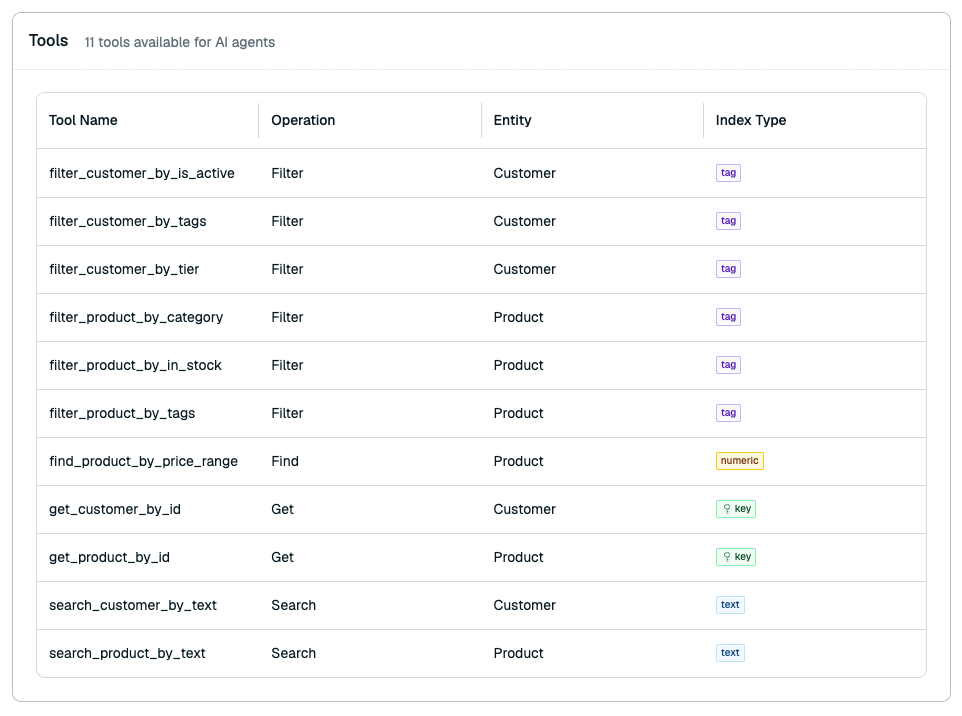Click the text badge for search_product_by_text

click(730, 652)
